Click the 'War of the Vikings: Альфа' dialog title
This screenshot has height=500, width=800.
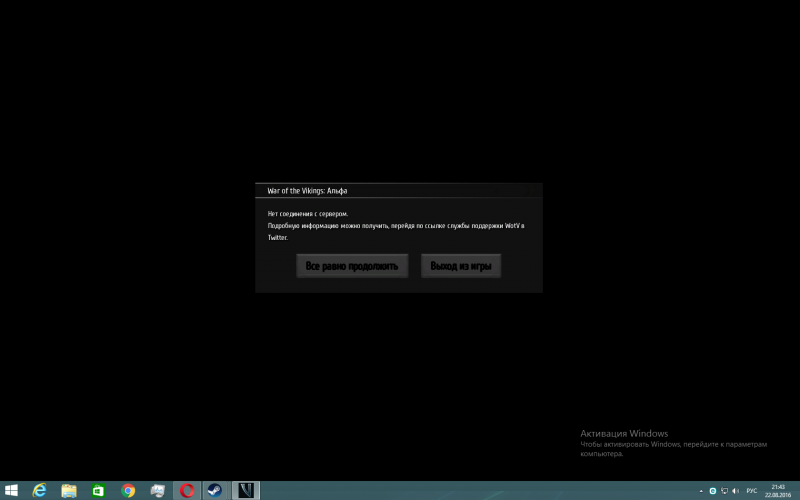click(x=307, y=191)
